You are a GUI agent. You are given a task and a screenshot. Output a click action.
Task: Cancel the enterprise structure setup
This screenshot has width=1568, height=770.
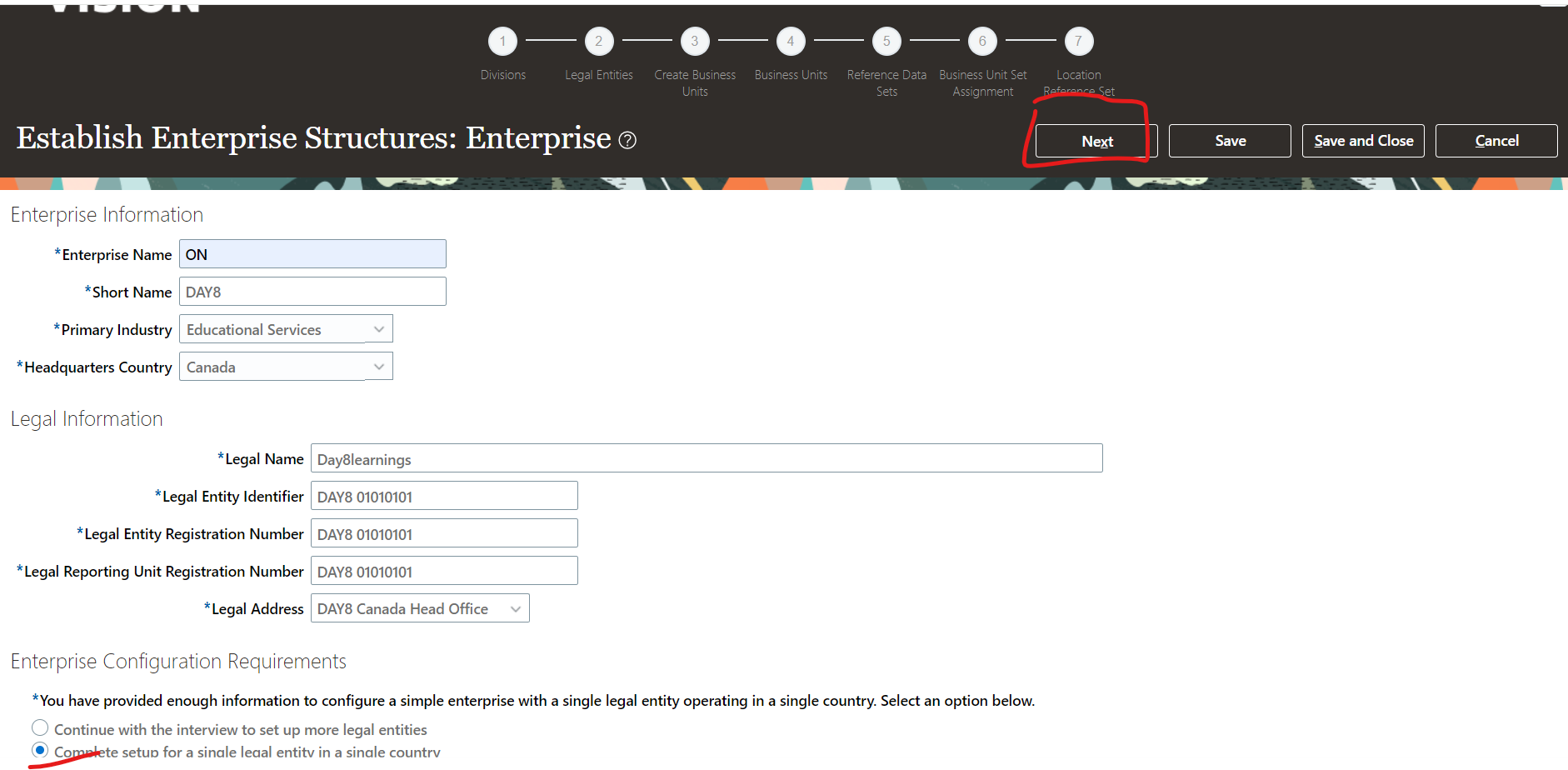click(x=1496, y=141)
